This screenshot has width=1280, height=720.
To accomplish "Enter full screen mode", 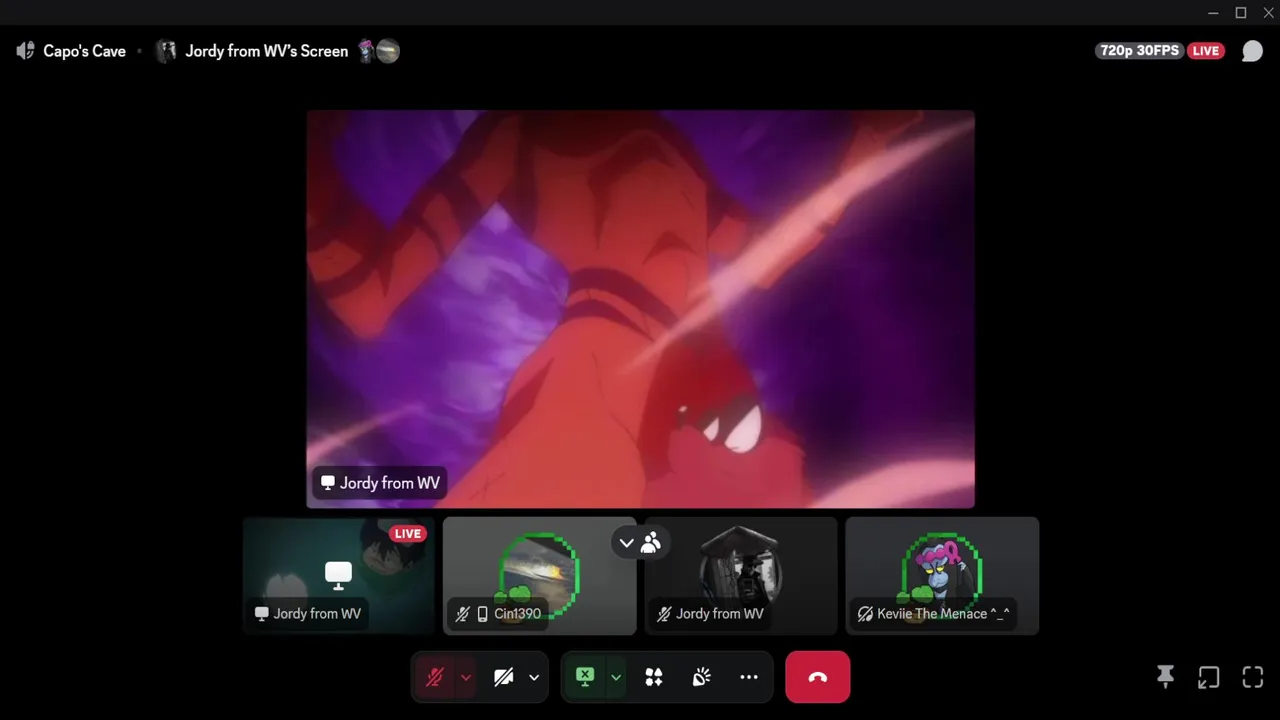I will pos(1252,677).
